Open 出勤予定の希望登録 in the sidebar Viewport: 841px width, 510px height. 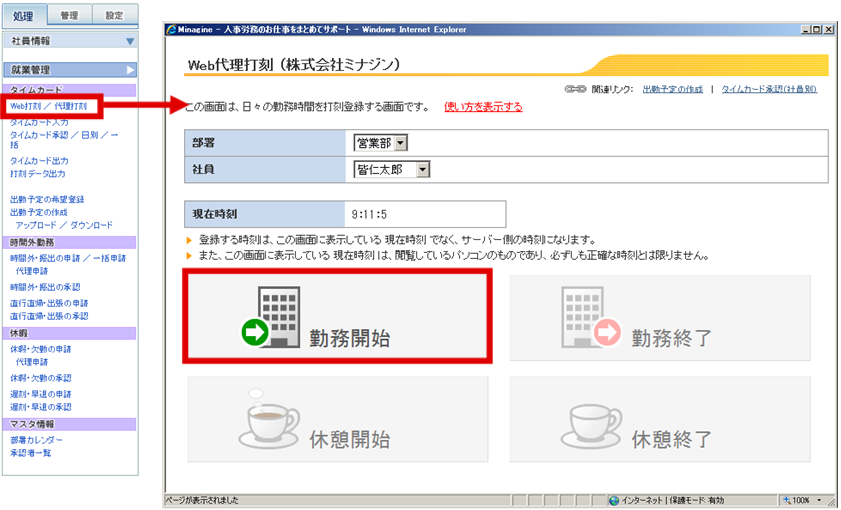pyautogui.click(x=47, y=199)
